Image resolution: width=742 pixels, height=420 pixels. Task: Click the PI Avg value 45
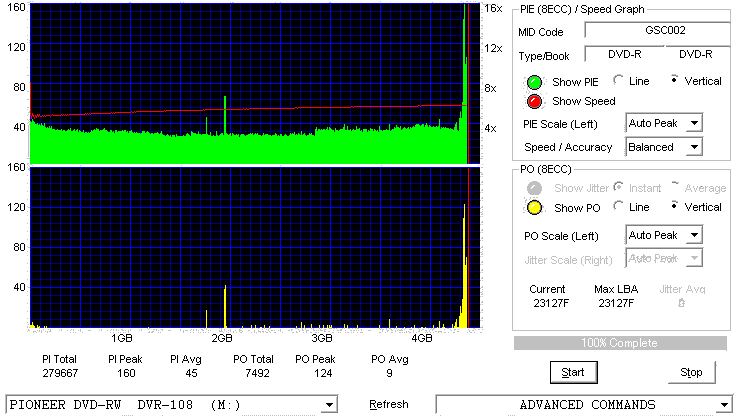click(x=191, y=373)
